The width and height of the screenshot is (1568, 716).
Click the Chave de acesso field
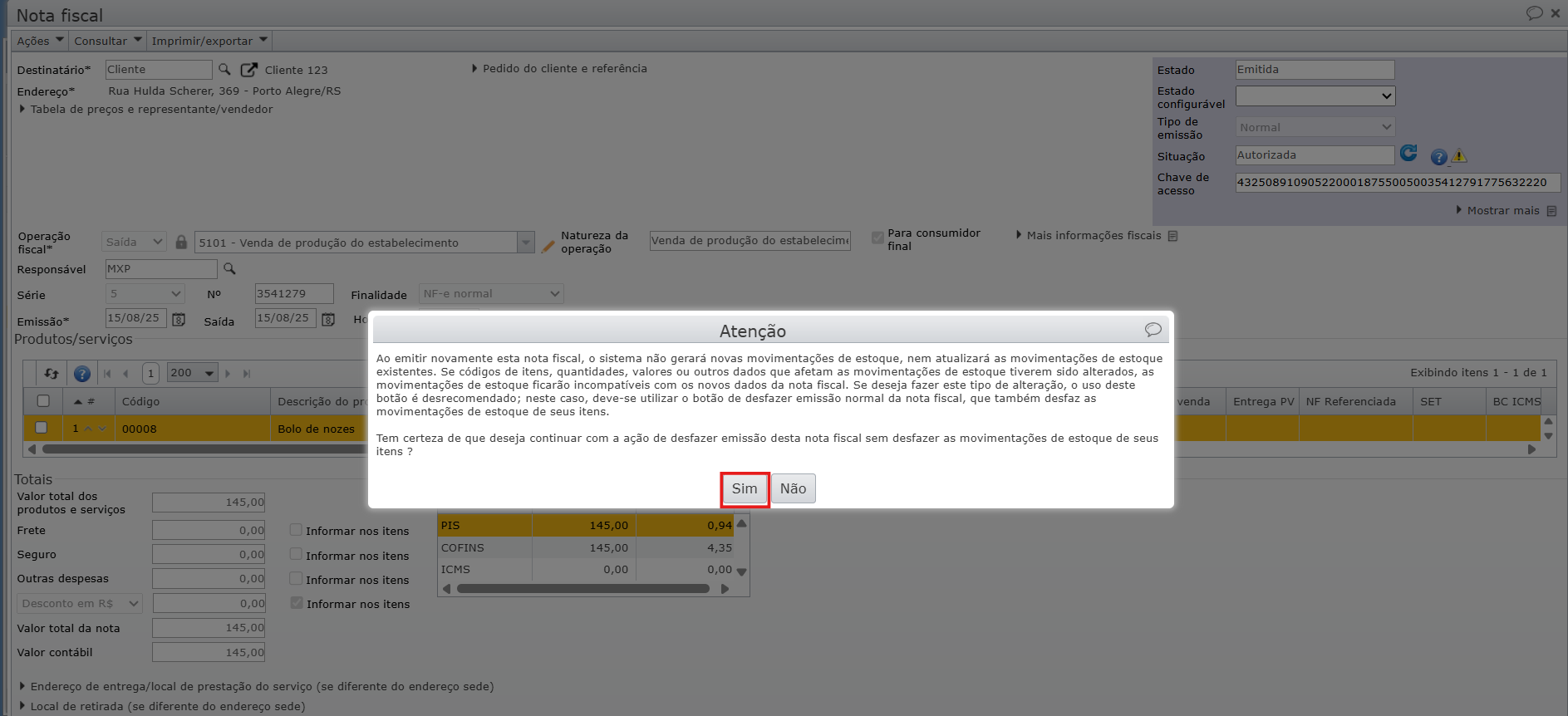[x=1398, y=183]
